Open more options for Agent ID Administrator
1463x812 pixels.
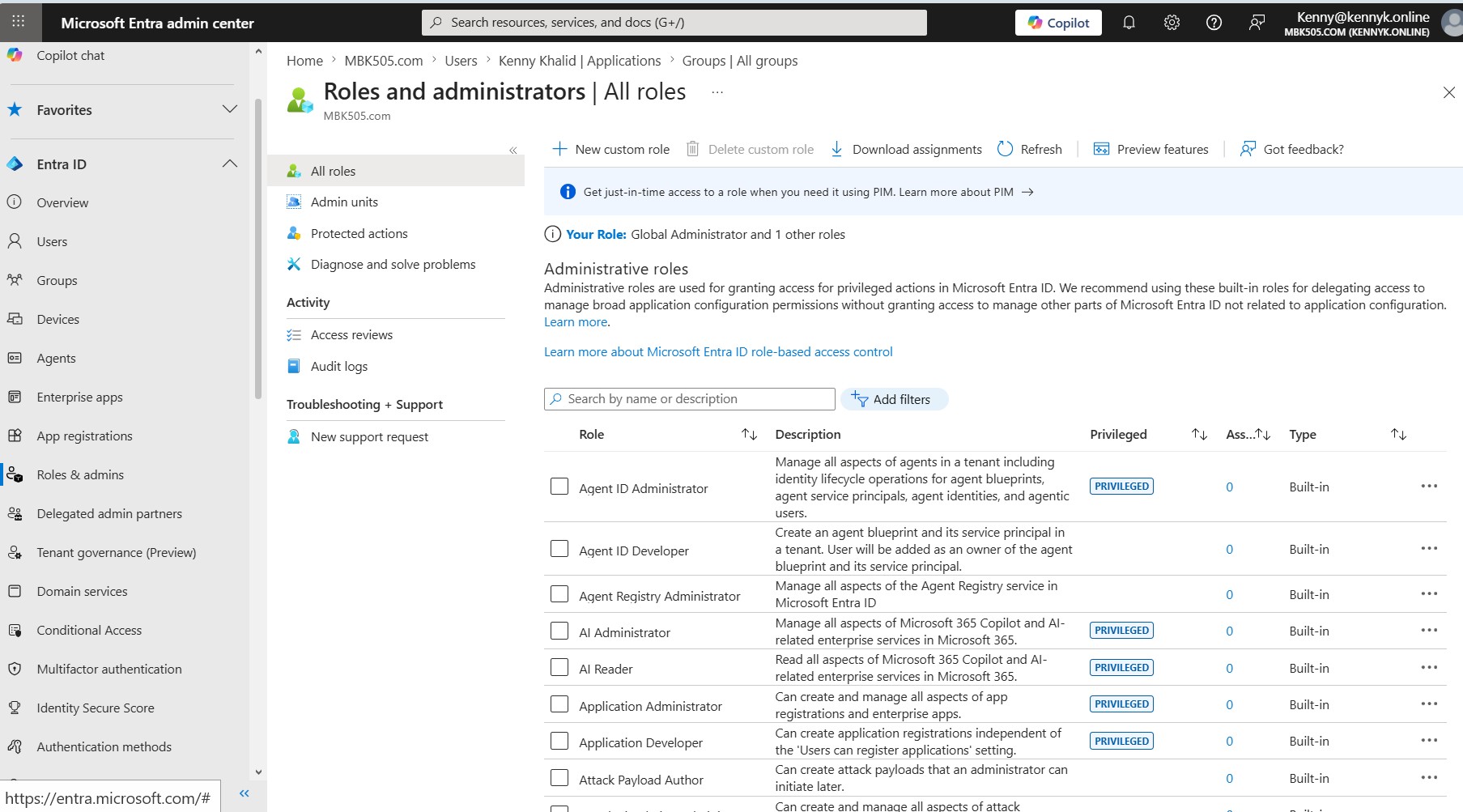coord(1429,486)
